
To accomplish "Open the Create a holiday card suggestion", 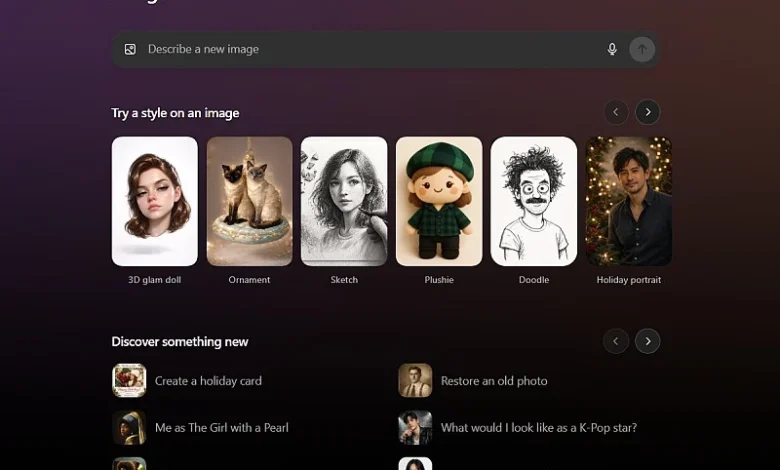I will click(x=208, y=381).
